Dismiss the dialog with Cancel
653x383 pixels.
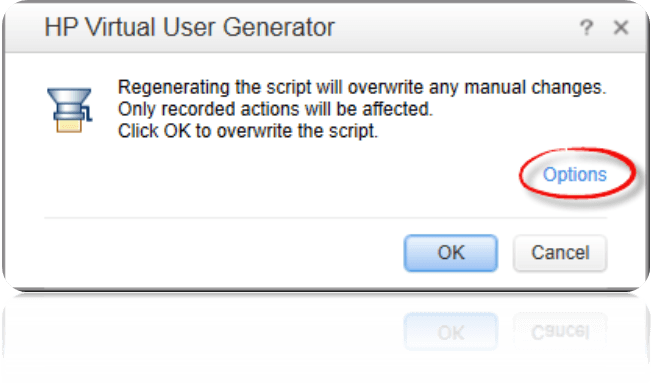tap(560, 253)
